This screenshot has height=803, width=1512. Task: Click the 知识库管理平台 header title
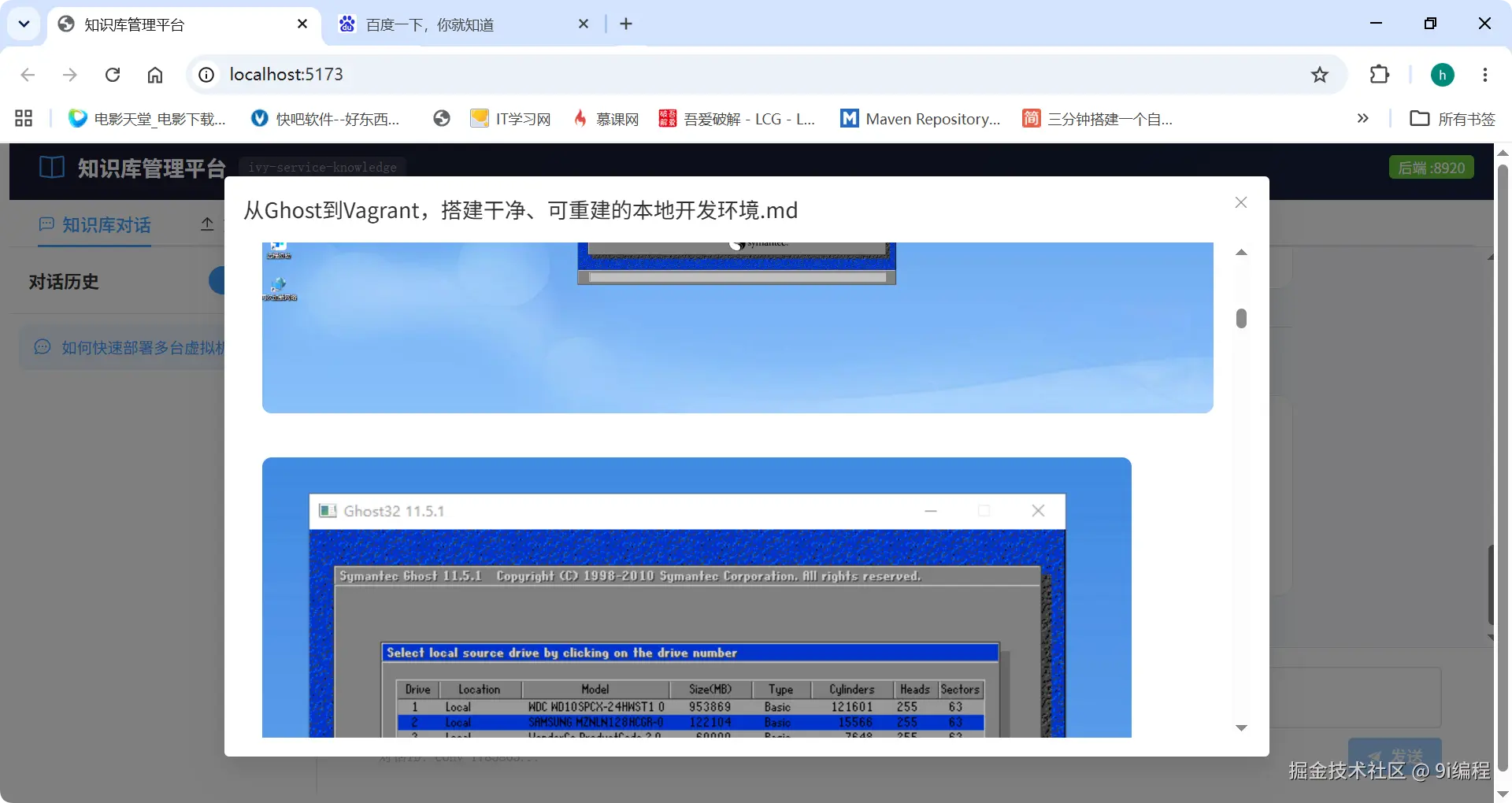pyautogui.click(x=152, y=168)
